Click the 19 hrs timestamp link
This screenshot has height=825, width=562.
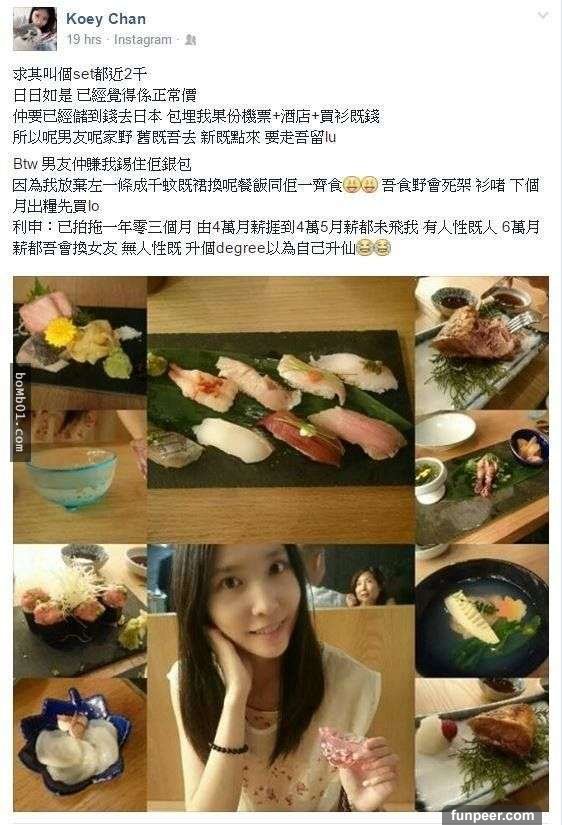[x=84, y=39]
